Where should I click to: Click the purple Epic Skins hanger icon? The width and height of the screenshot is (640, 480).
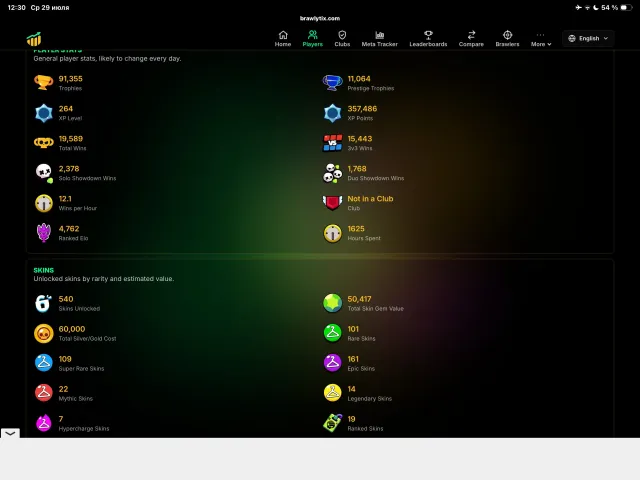332,363
